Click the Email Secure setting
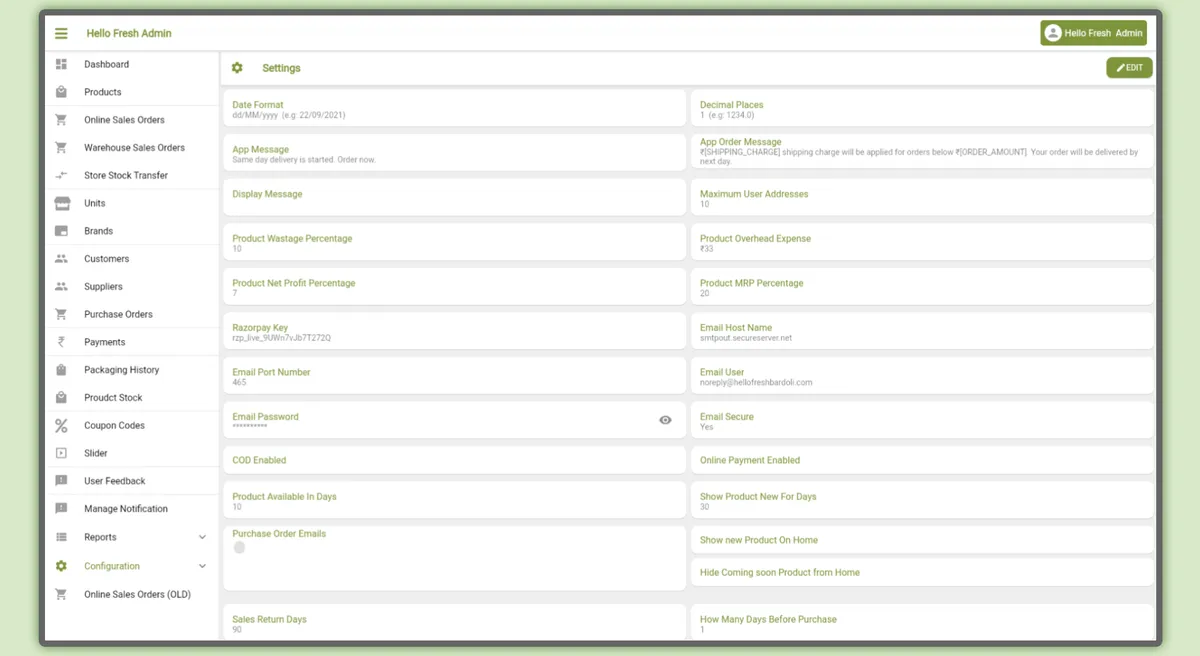Screen dimensions: 1200x656 click(x=922, y=420)
